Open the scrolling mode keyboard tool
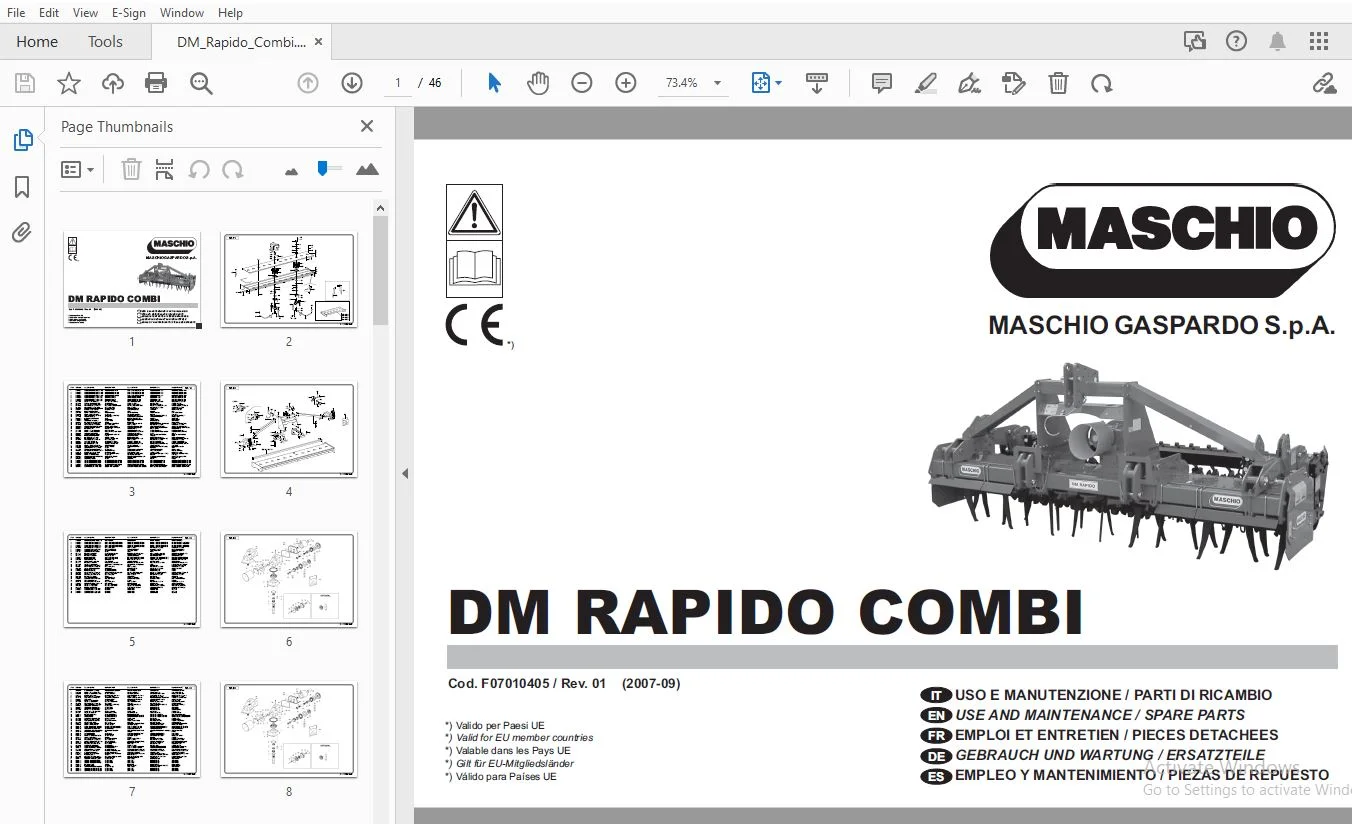1352x824 pixels. [x=817, y=83]
